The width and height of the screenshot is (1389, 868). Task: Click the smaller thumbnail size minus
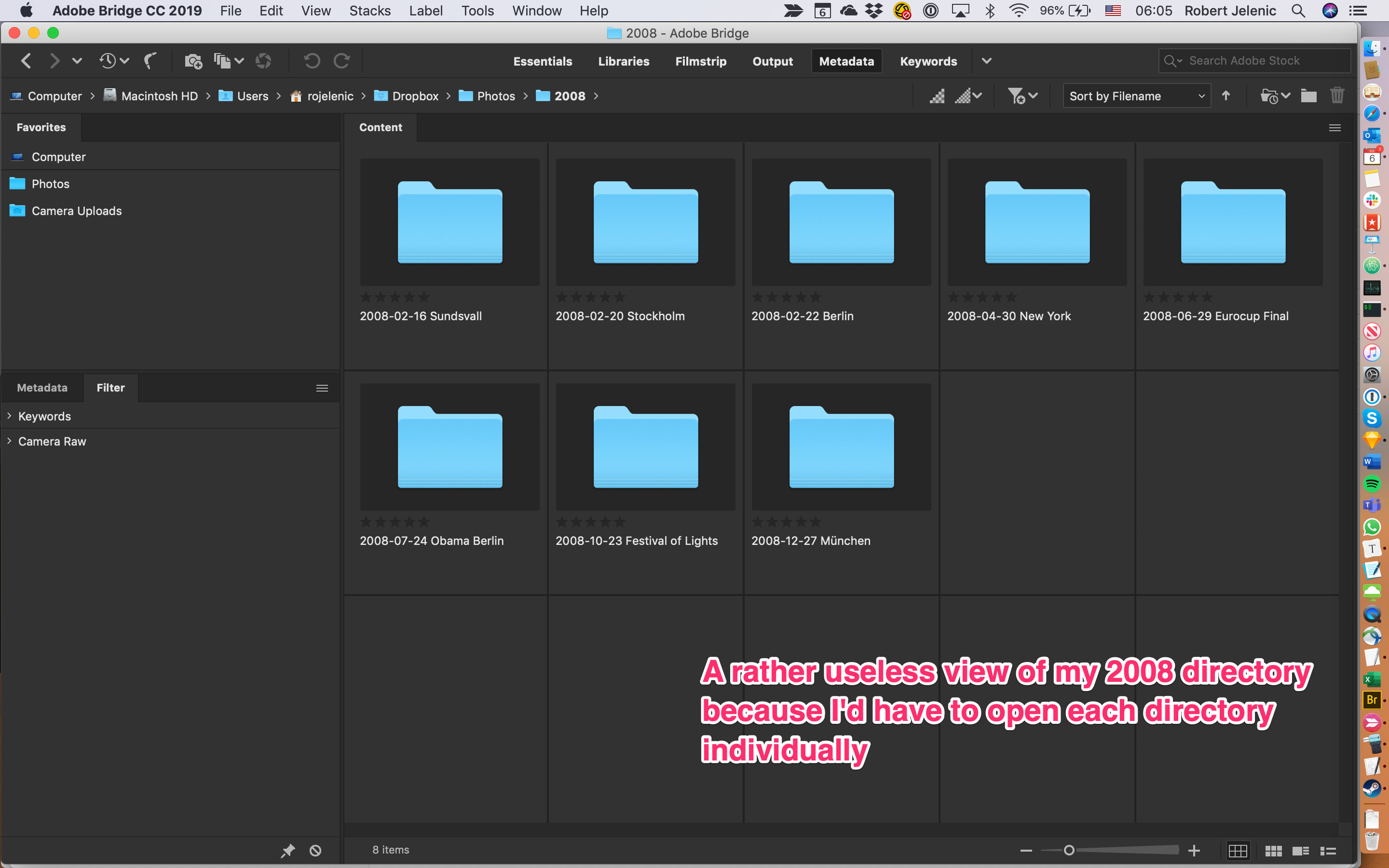1026,850
